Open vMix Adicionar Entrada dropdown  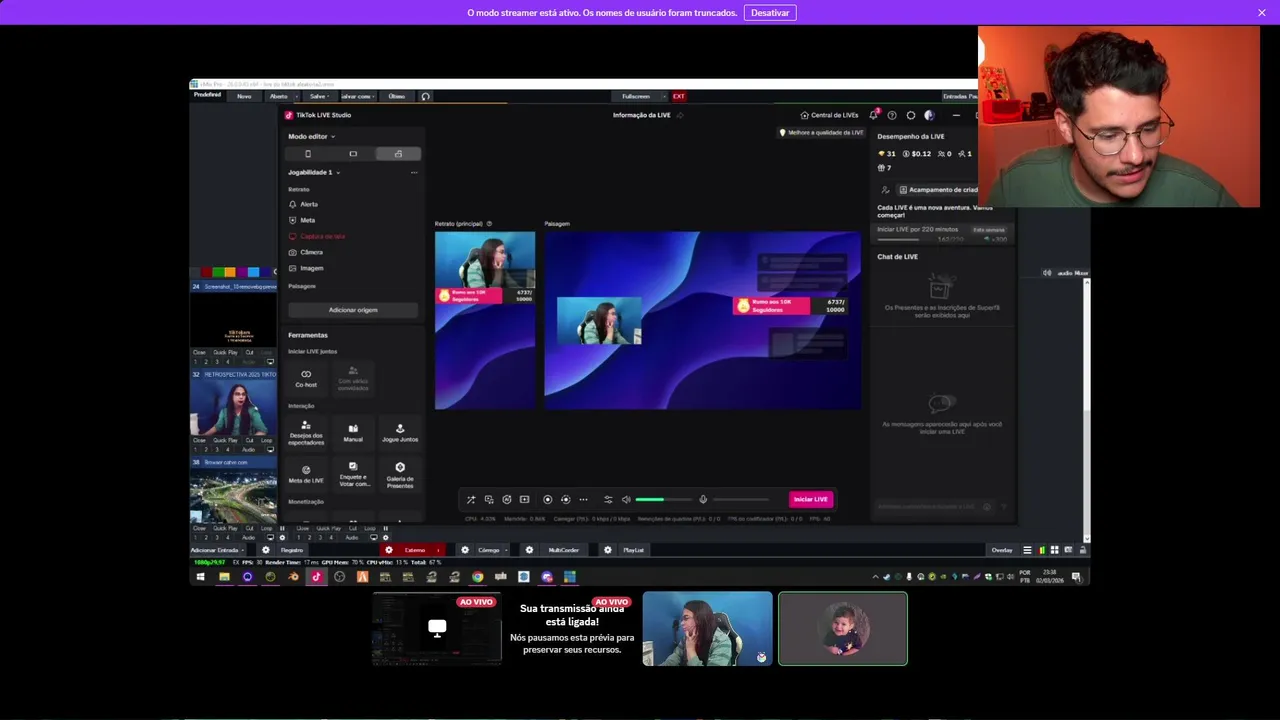click(217, 550)
